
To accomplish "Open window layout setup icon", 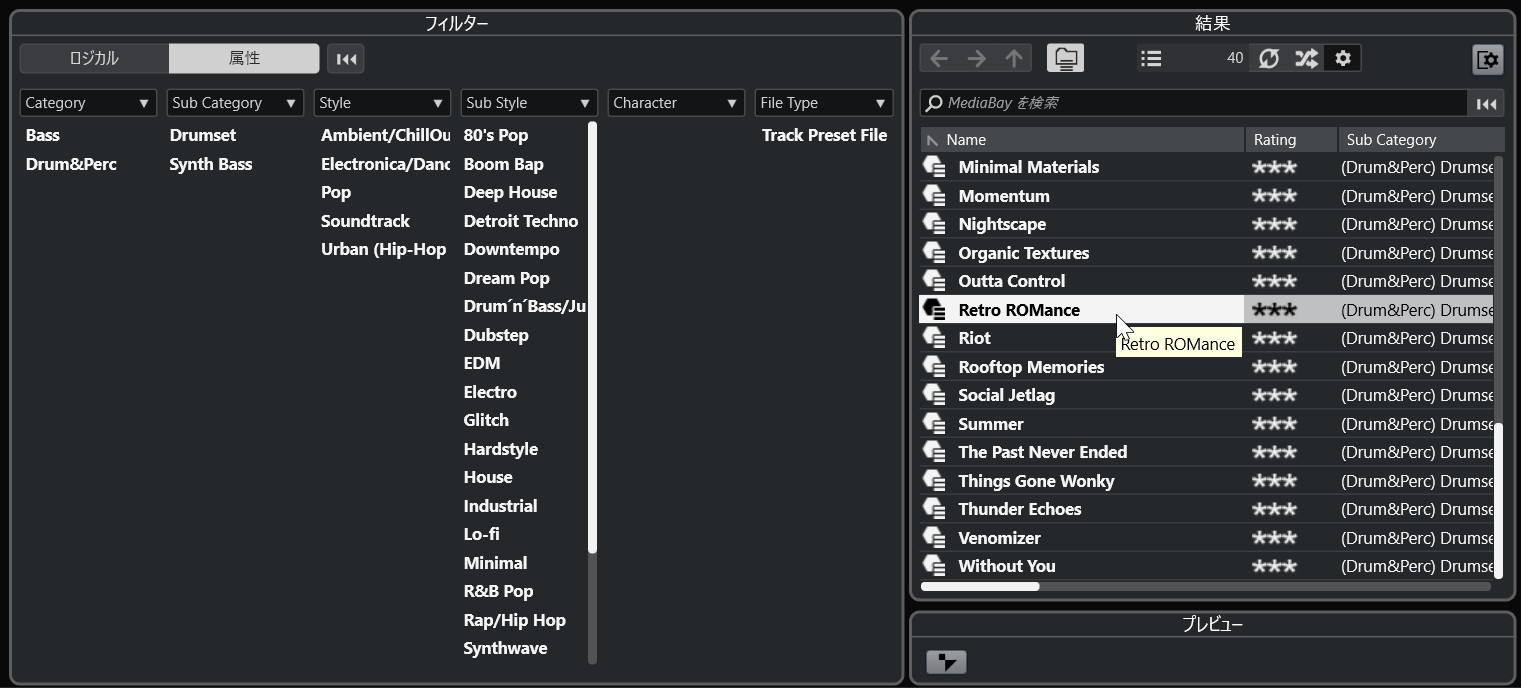I will [1488, 60].
